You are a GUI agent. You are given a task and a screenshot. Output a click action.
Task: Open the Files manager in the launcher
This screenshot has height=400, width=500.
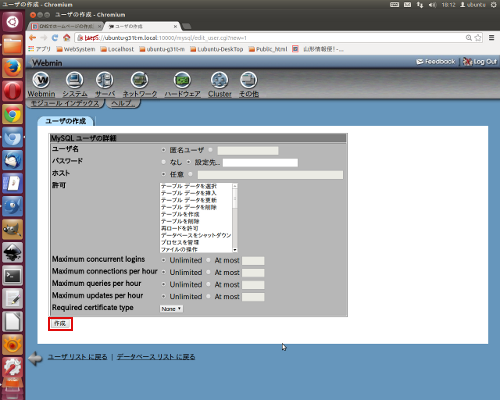tap(13, 45)
